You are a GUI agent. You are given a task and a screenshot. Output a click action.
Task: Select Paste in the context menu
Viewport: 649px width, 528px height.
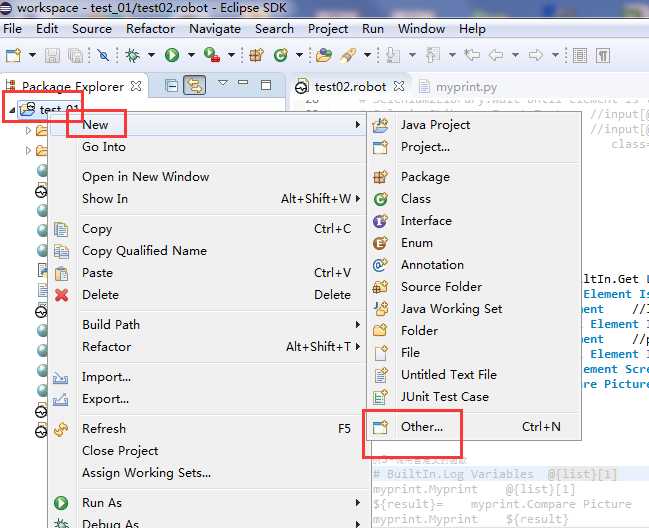coord(208,273)
